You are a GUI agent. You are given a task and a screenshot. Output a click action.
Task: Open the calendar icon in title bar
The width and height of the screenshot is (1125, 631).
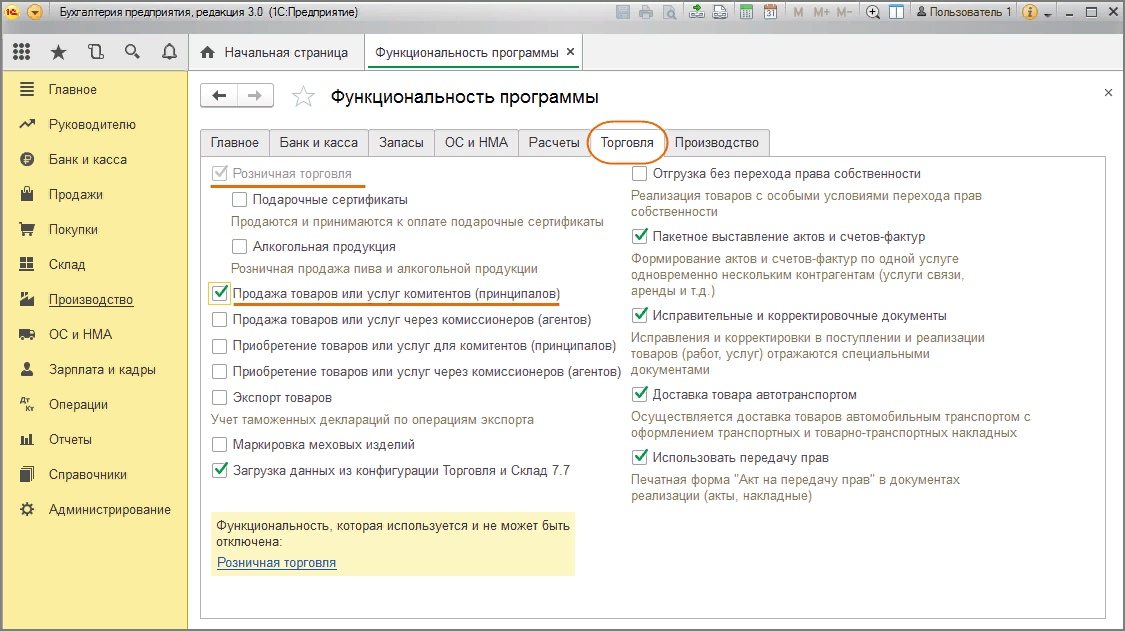click(x=770, y=12)
